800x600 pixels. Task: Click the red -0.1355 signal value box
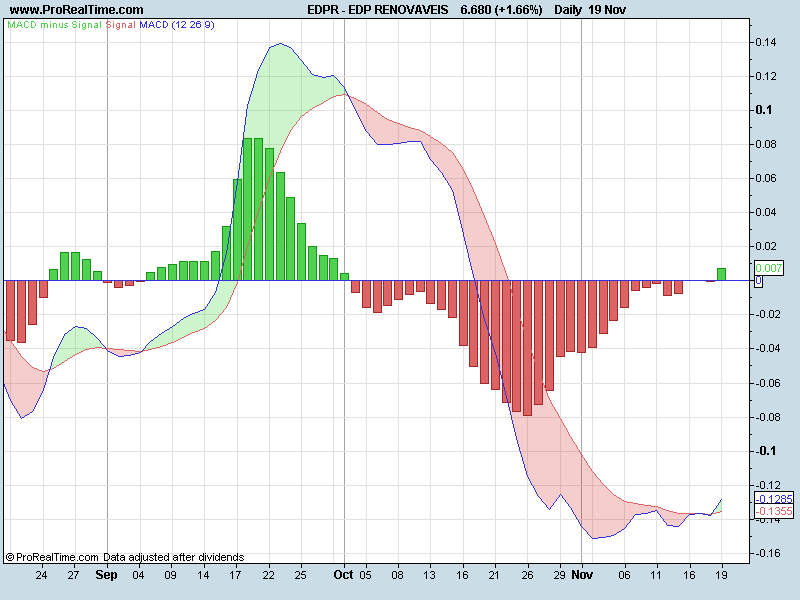coord(774,511)
